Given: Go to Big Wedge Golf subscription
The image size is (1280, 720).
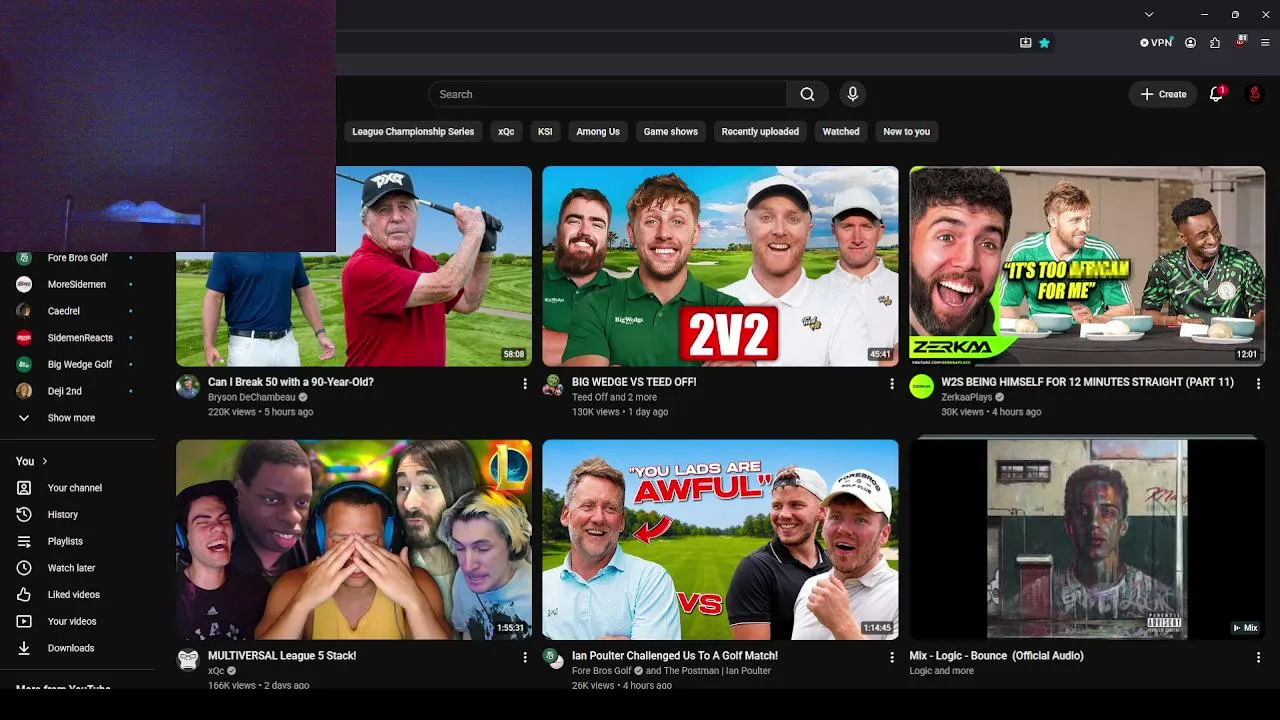Looking at the screenshot, I should pyautogui.click(x=78, y=364).
